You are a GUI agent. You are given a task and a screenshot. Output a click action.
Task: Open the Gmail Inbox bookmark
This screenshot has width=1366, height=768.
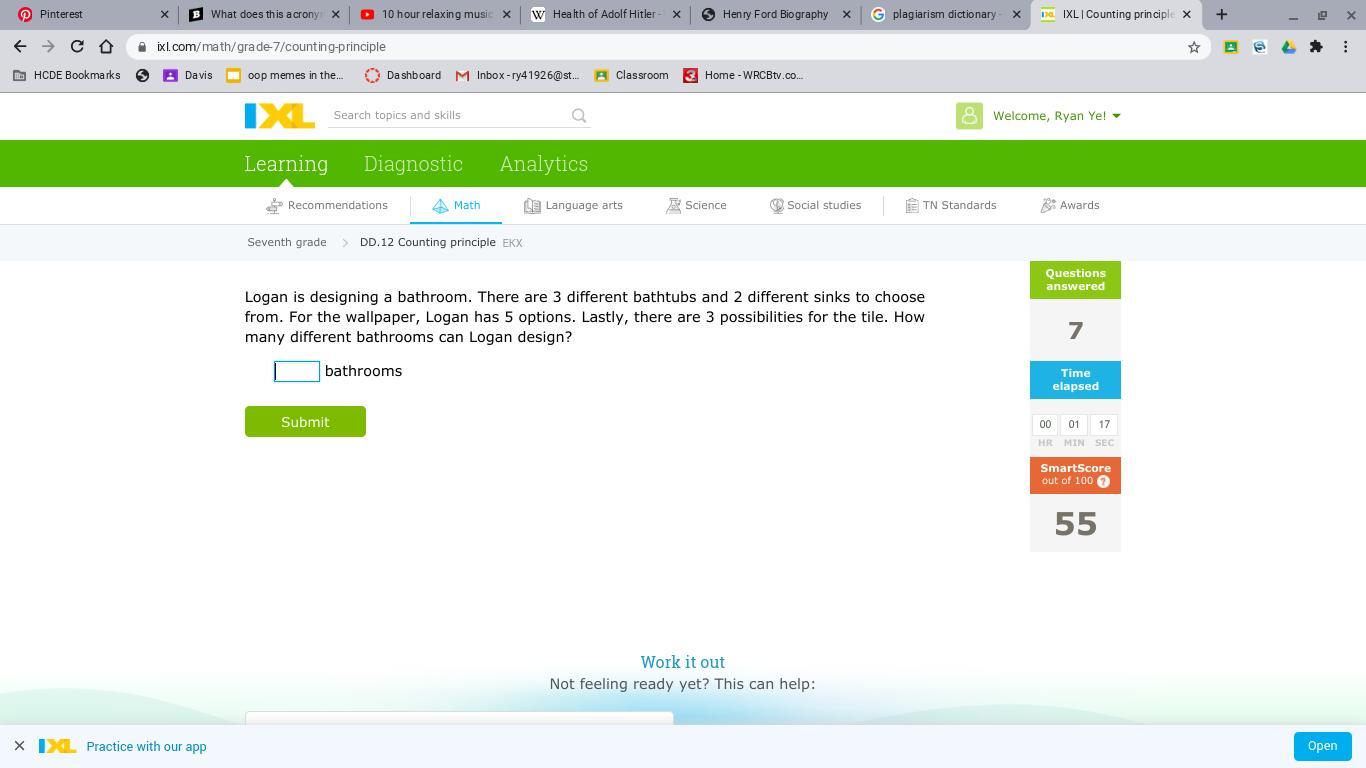coord(517,75)
